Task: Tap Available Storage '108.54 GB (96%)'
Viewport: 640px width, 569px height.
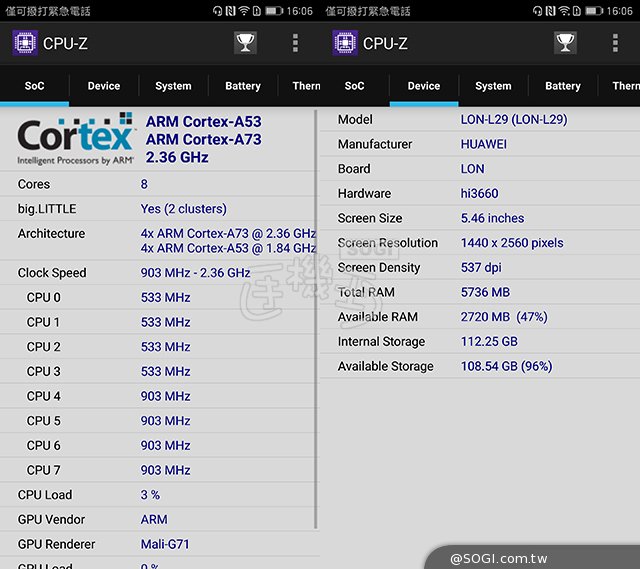Action: (506, 366)
